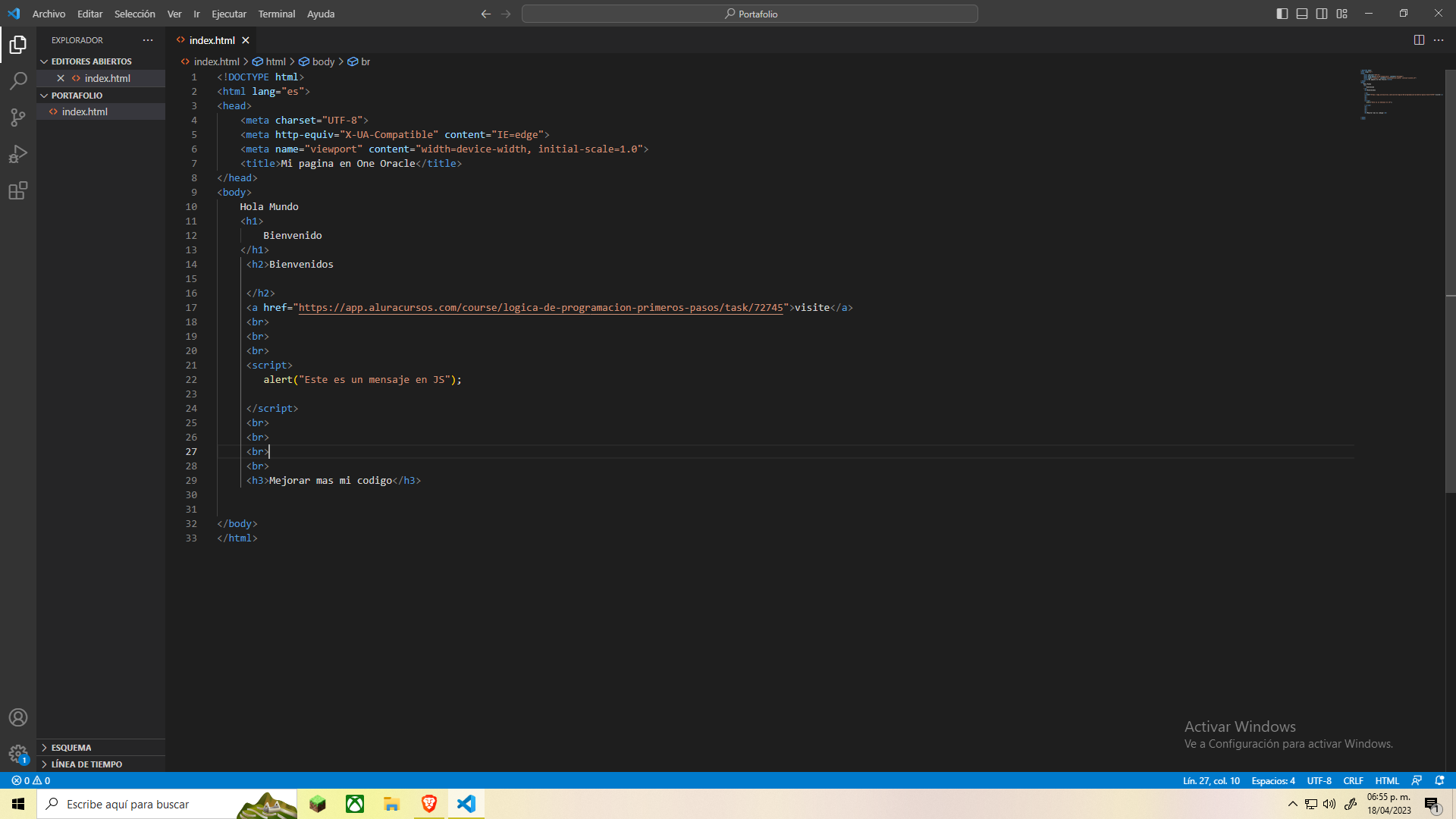Viewport: 1456px width, 819px height.
Task: Open editor More Actions ellipsis
Action: 1439,40
